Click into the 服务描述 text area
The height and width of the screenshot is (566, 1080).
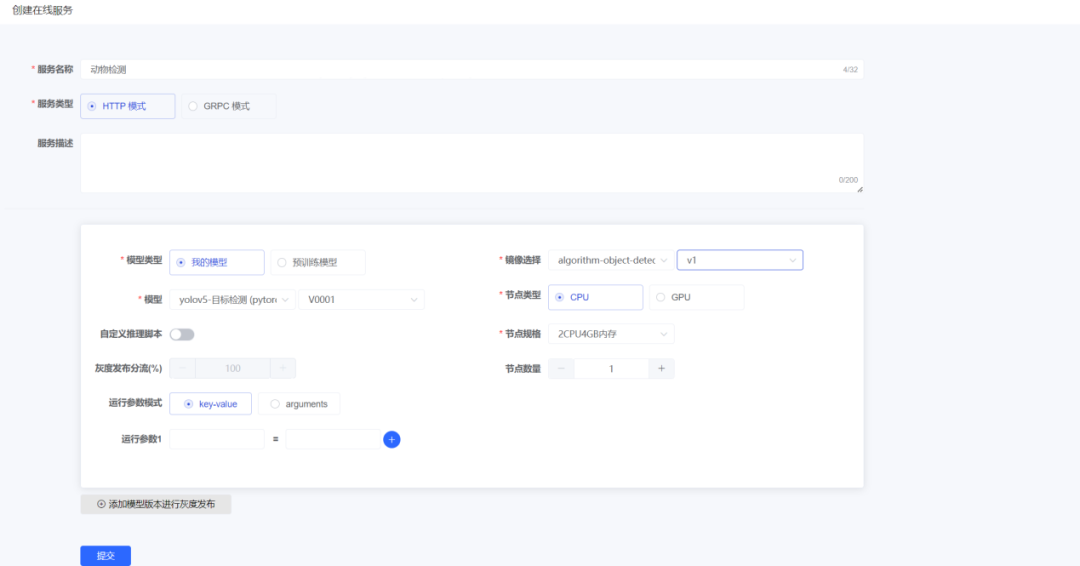point(471,163)
